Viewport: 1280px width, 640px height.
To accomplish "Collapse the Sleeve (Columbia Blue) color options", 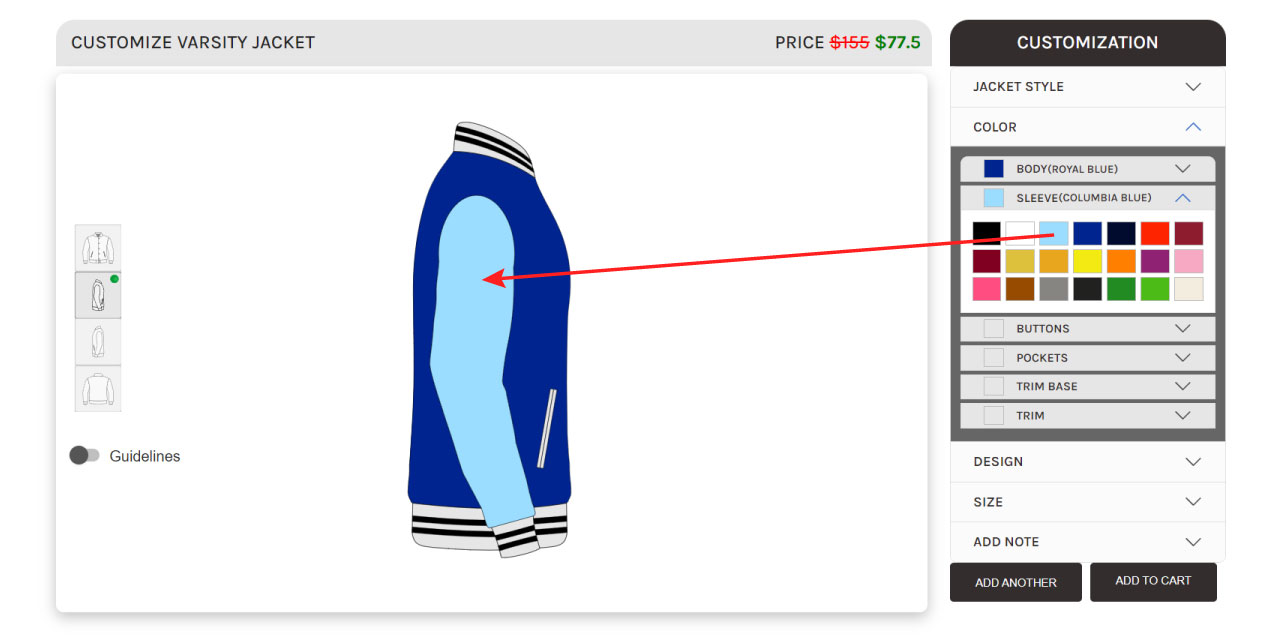I will point(1088,198).
